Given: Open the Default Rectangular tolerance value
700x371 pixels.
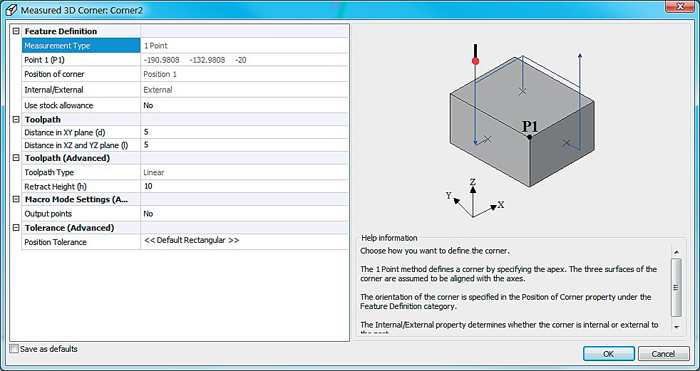Looking at the screenshot, I should (244, 241).
